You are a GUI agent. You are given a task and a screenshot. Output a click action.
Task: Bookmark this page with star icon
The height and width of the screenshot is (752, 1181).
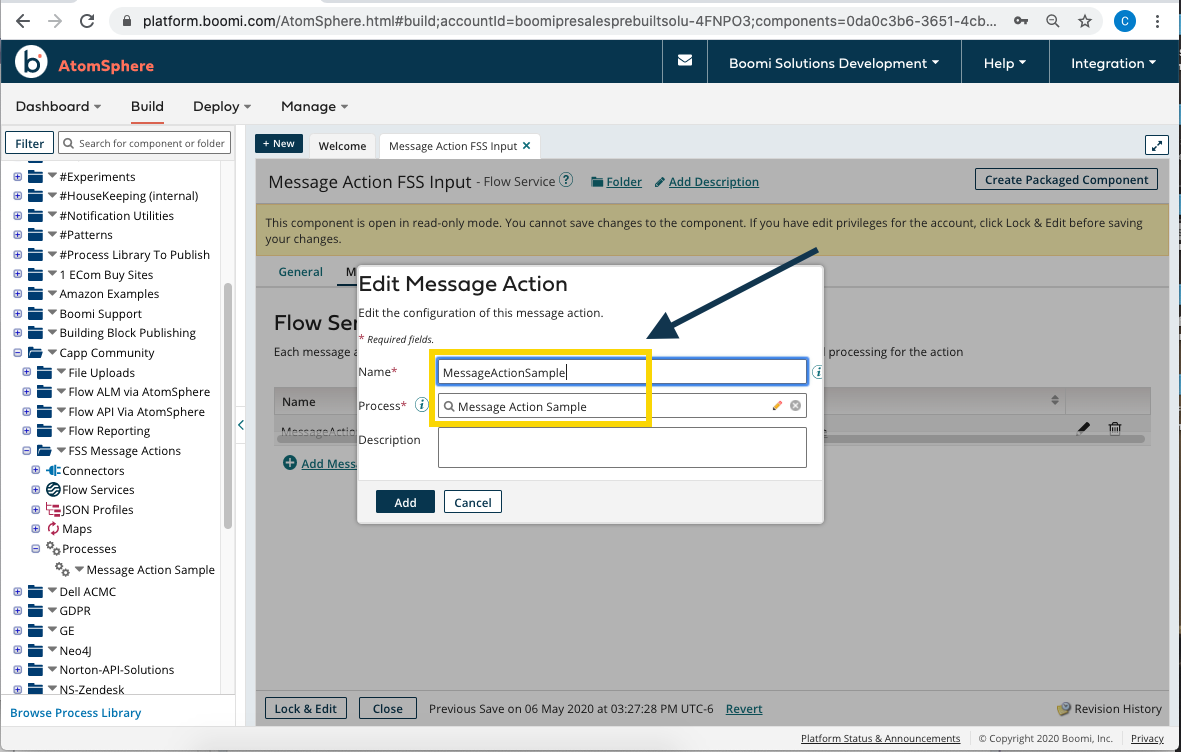click(x=1085, y=21)
